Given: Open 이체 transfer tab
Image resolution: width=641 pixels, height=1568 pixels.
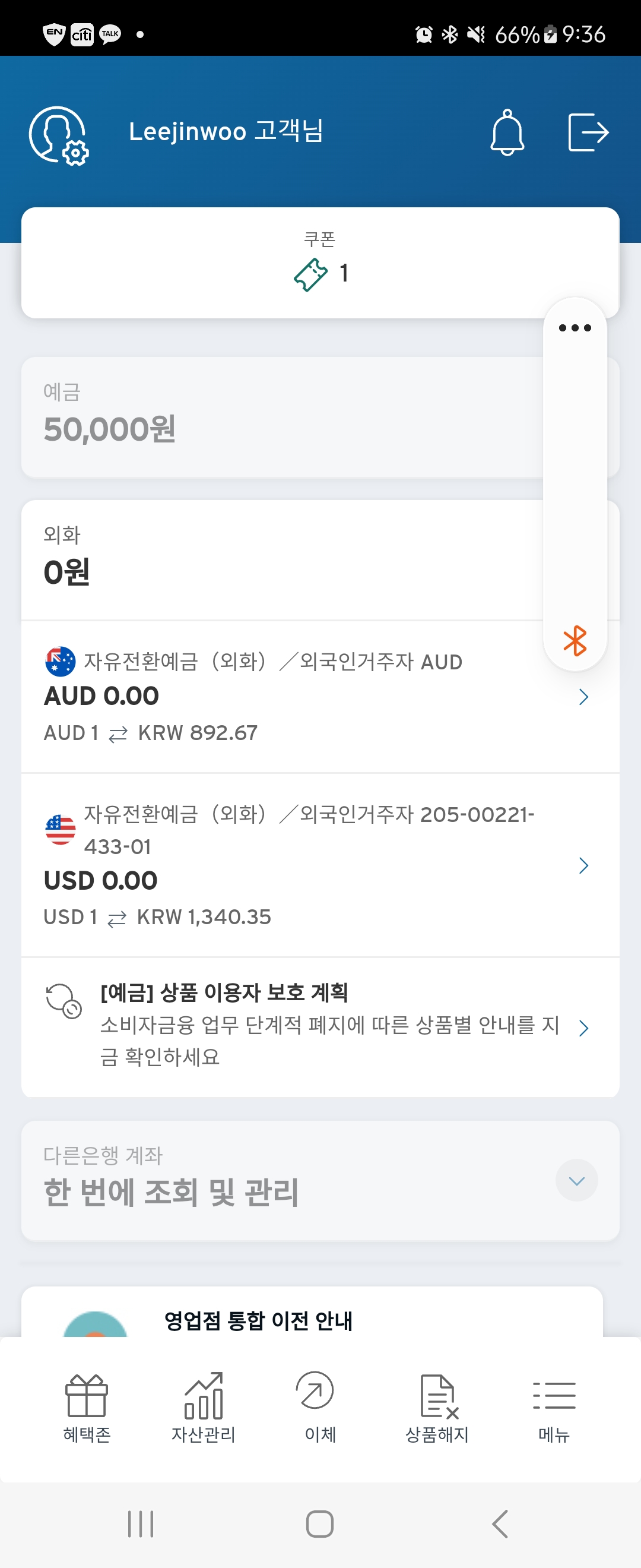Looking at the screenshot, I should click(x=320, y=1407).
